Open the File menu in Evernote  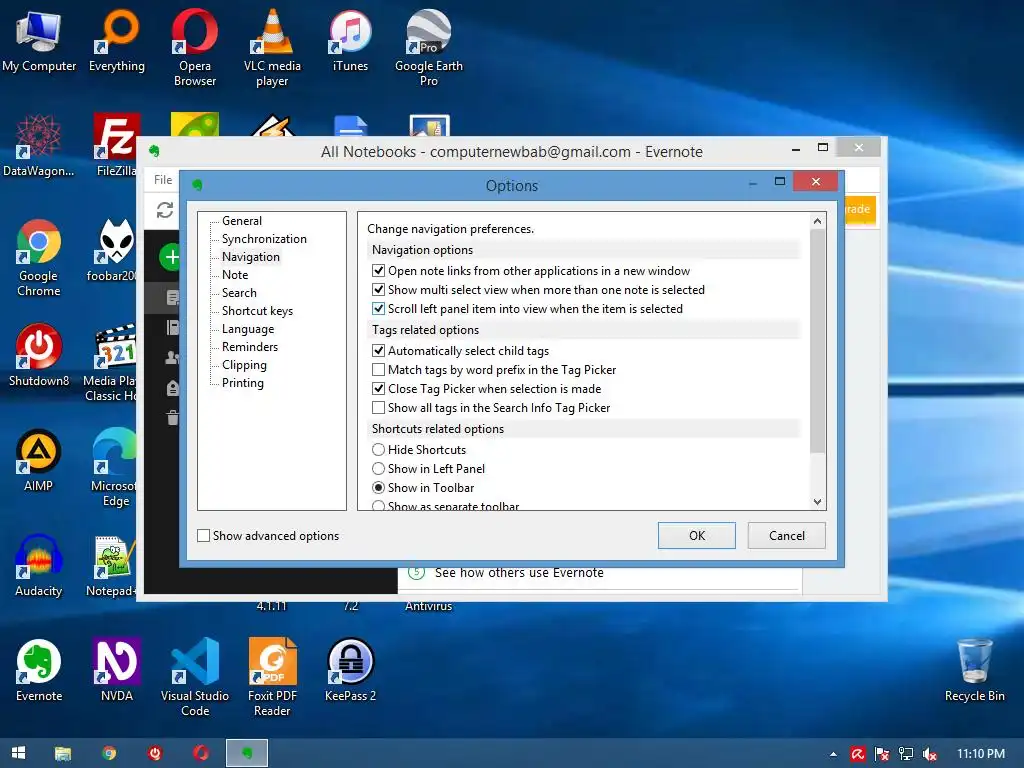[x=163, y=180]
